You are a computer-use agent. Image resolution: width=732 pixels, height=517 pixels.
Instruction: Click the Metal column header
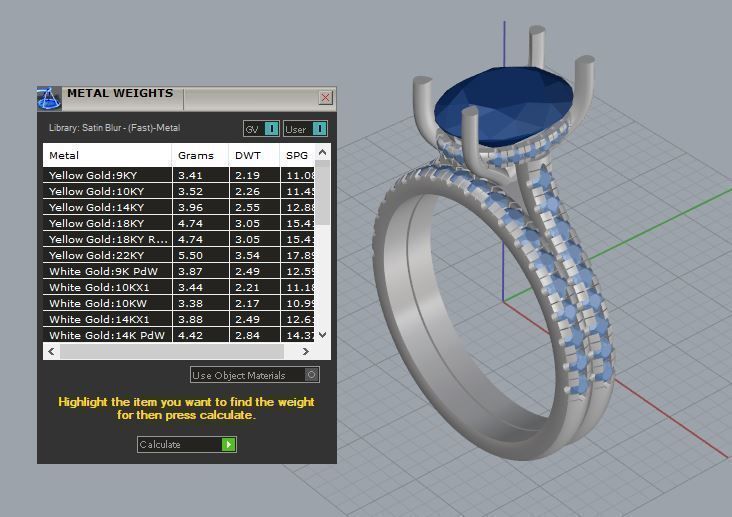click(107, 156)
